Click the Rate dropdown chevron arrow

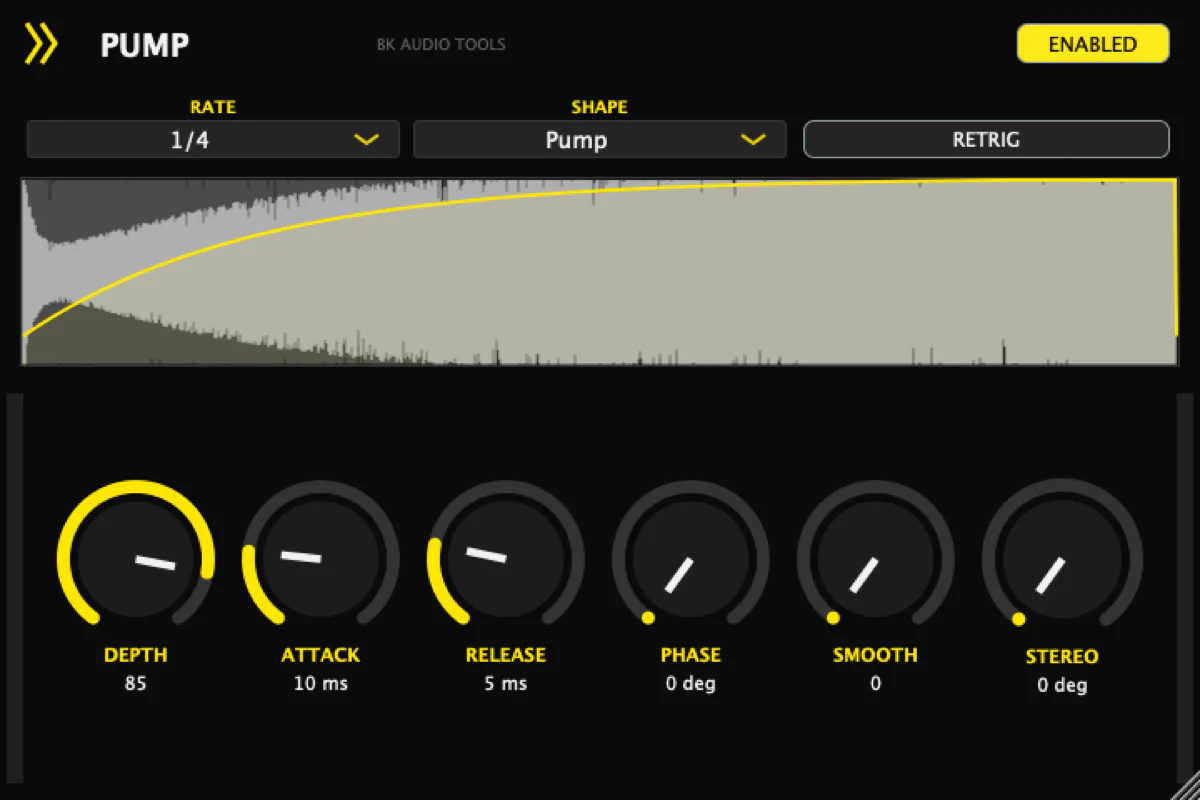pos(367,140)
